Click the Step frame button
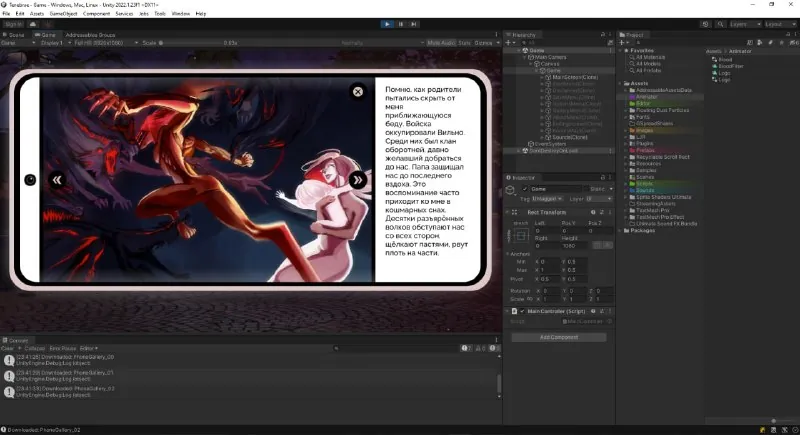The height and width of the screenshot is (435, 800). point(414,24)
